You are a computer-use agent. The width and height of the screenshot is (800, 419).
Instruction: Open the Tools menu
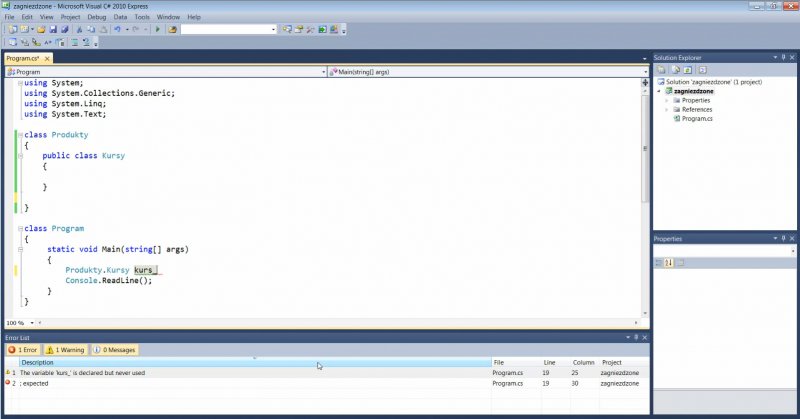click(144, 17)
